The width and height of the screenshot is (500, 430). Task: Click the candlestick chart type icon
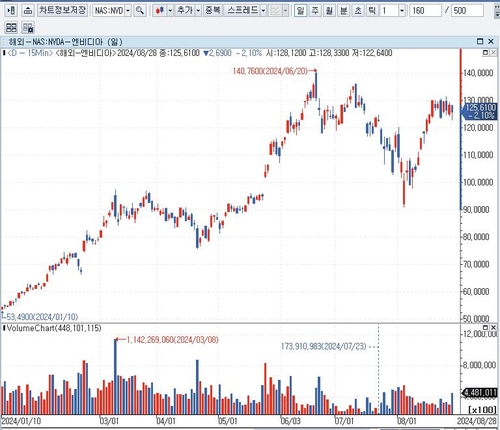[x=160, y=11]
